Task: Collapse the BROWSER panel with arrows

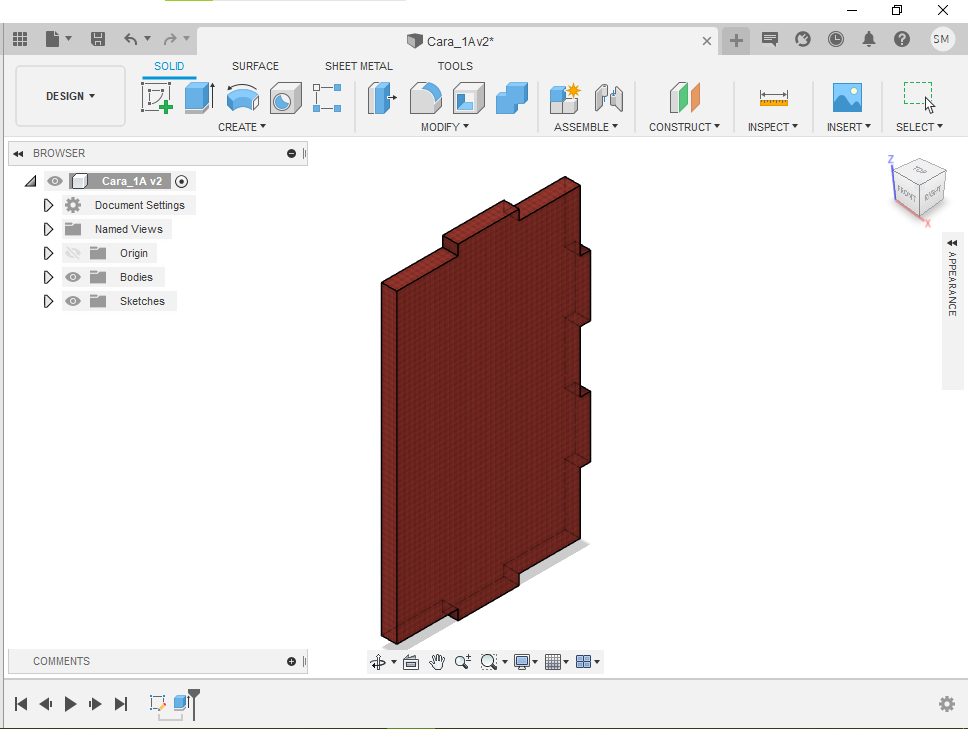Action: 18,154
